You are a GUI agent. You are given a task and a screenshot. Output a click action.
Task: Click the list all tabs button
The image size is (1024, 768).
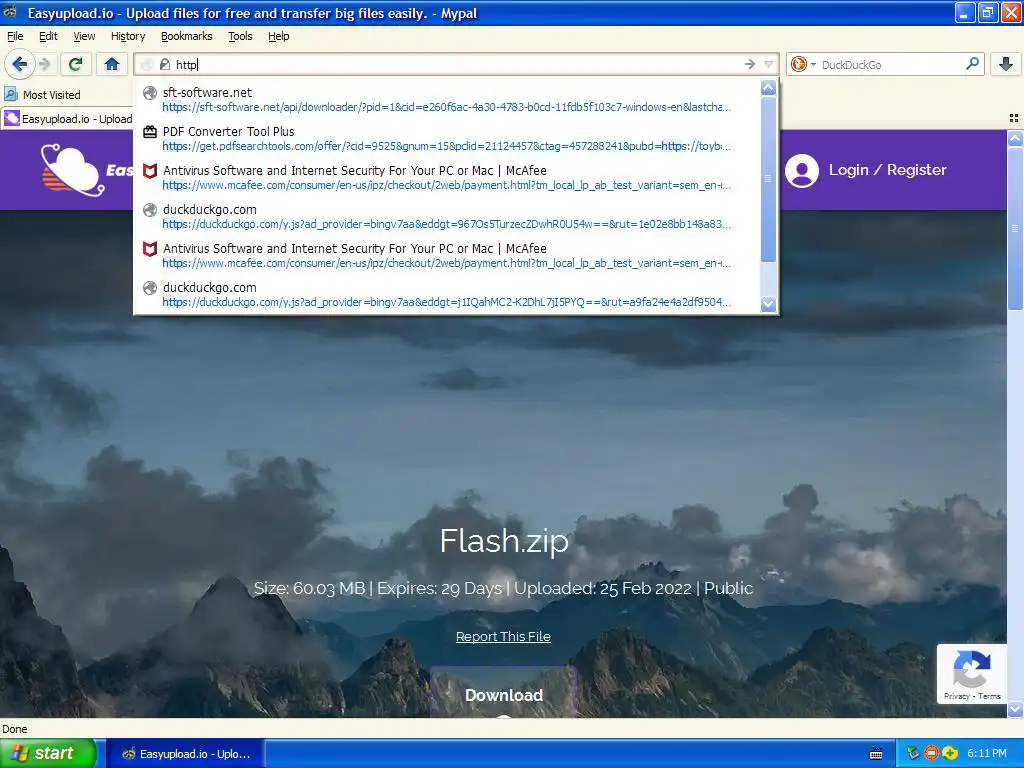(x=1014, y=118)
